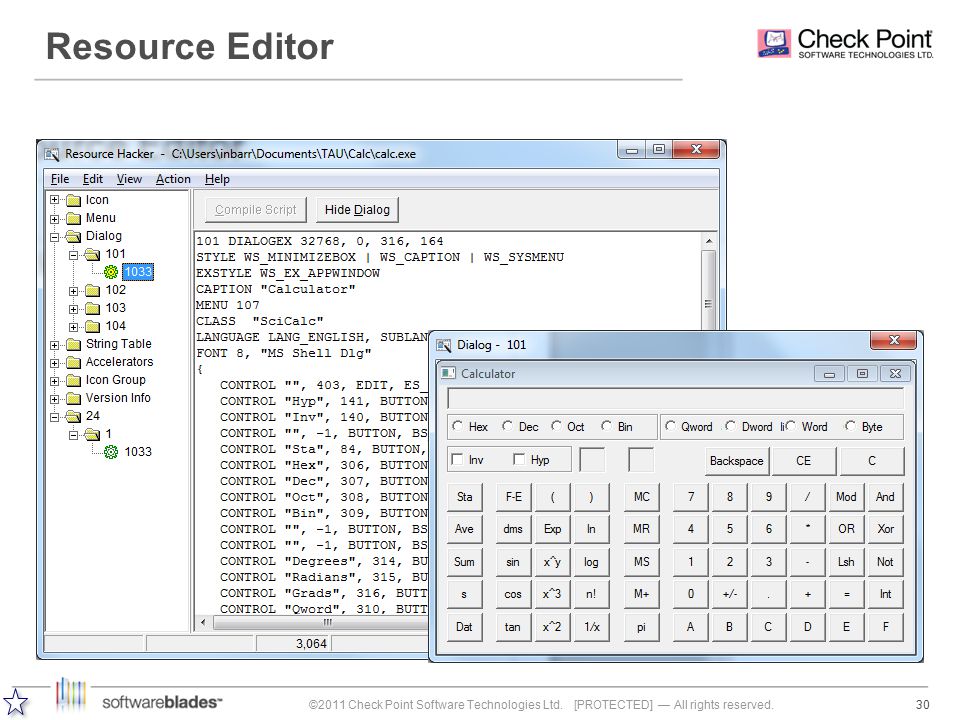The width and height of the screenshot is (960, 720).
Task: Open the Help menu
Action: coord(217,179)
